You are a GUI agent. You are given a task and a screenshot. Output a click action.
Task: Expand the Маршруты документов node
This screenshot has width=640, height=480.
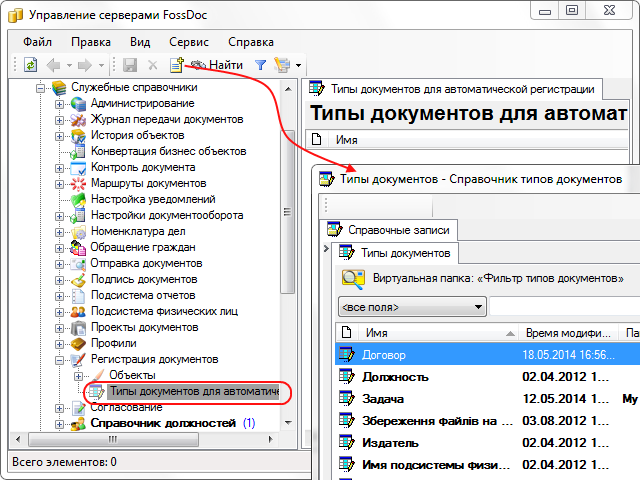click(60, 184)
